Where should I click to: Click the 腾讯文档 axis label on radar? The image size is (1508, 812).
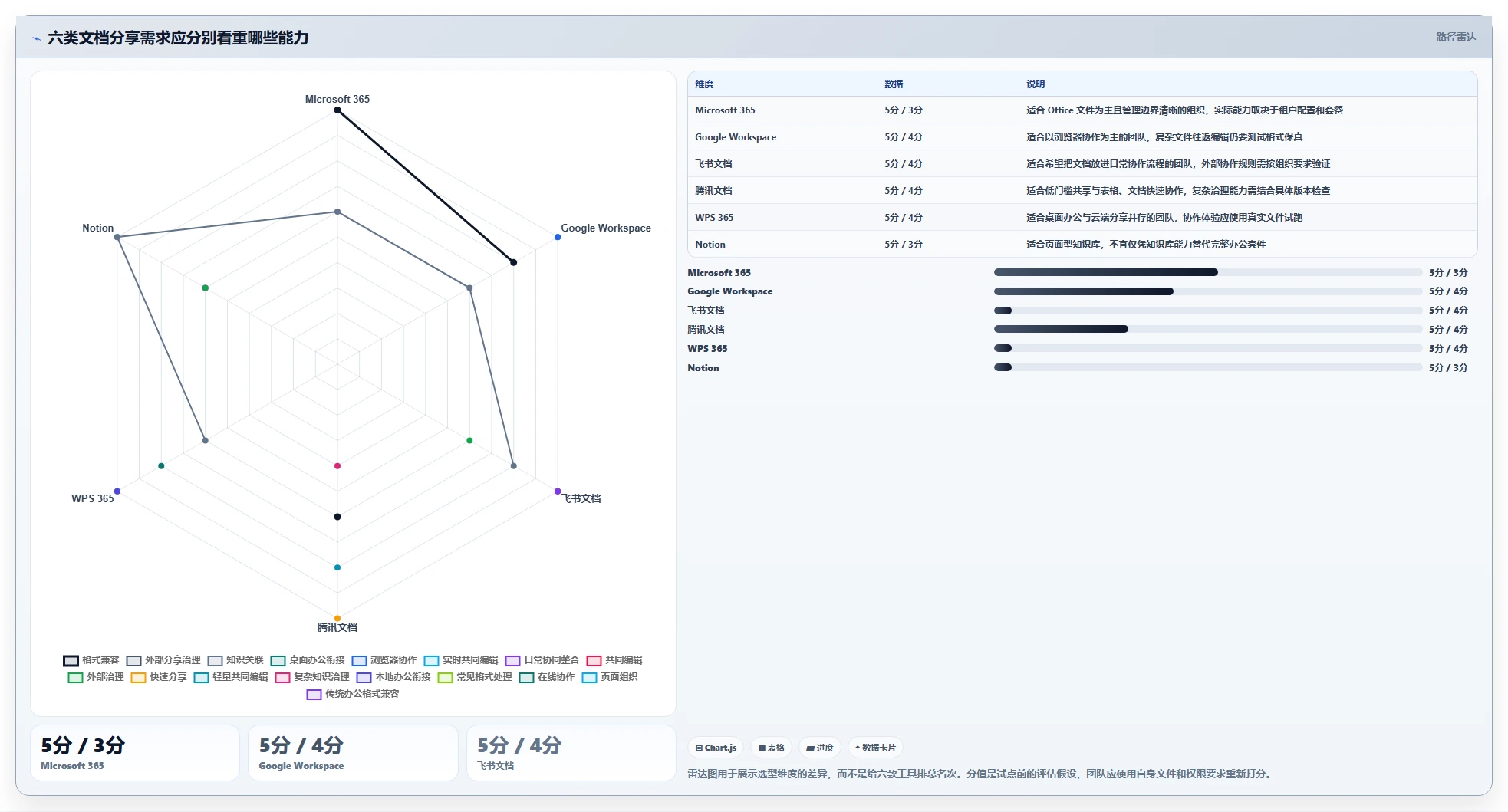(337, 627)
